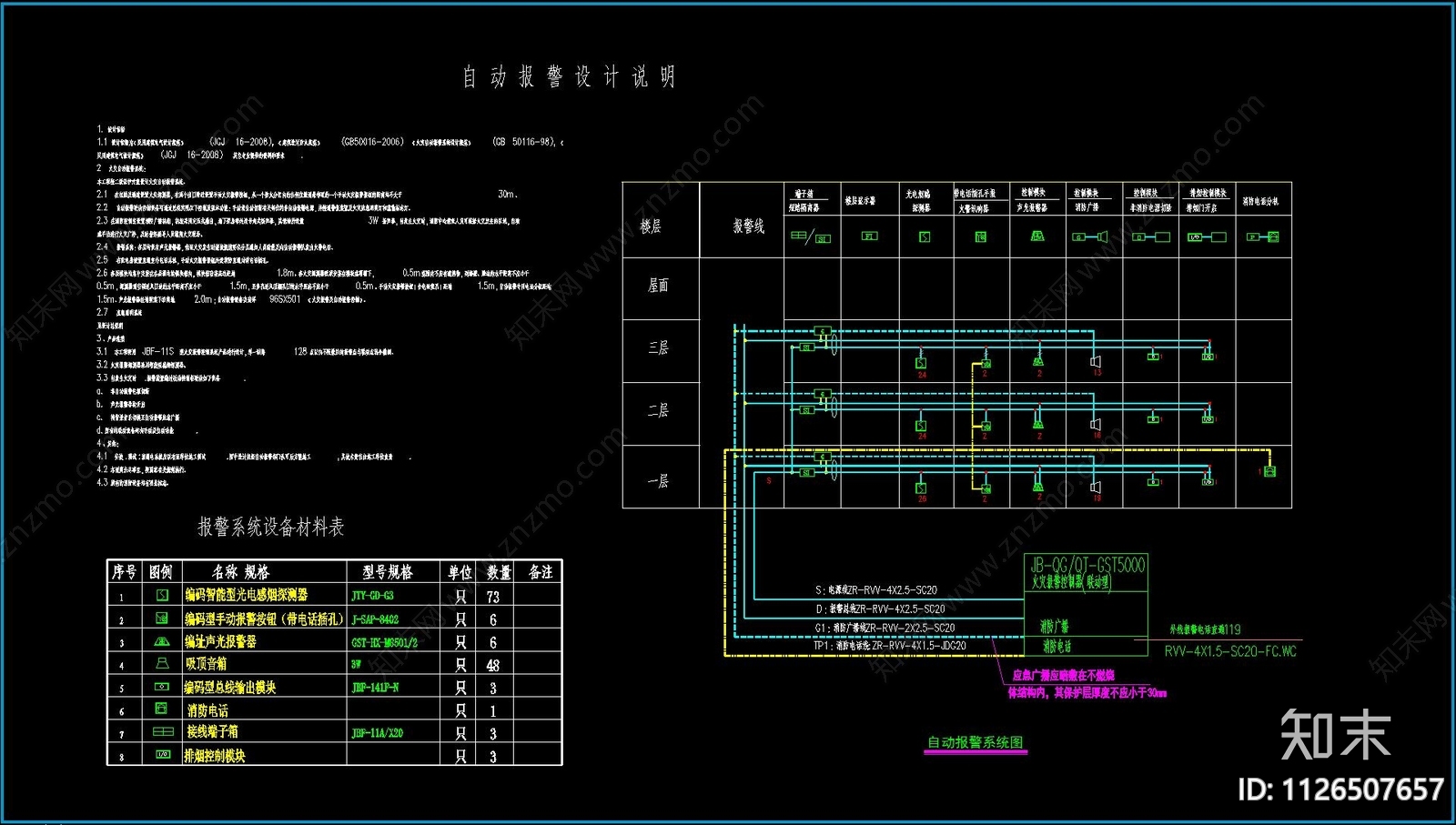Viewport: 1456px width, 825px height.
Task: Select the magenta emergency broadcast note text
Action: click(x=1087, y=684)
